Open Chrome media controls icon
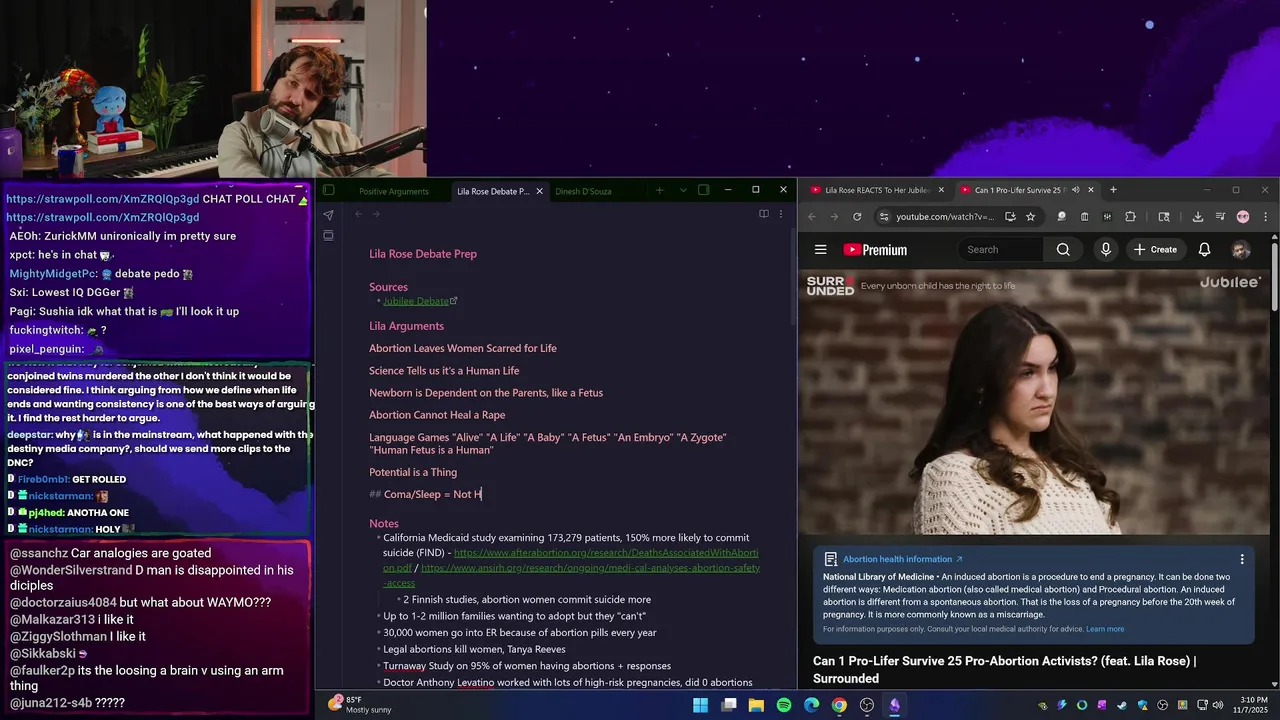 1220,216
